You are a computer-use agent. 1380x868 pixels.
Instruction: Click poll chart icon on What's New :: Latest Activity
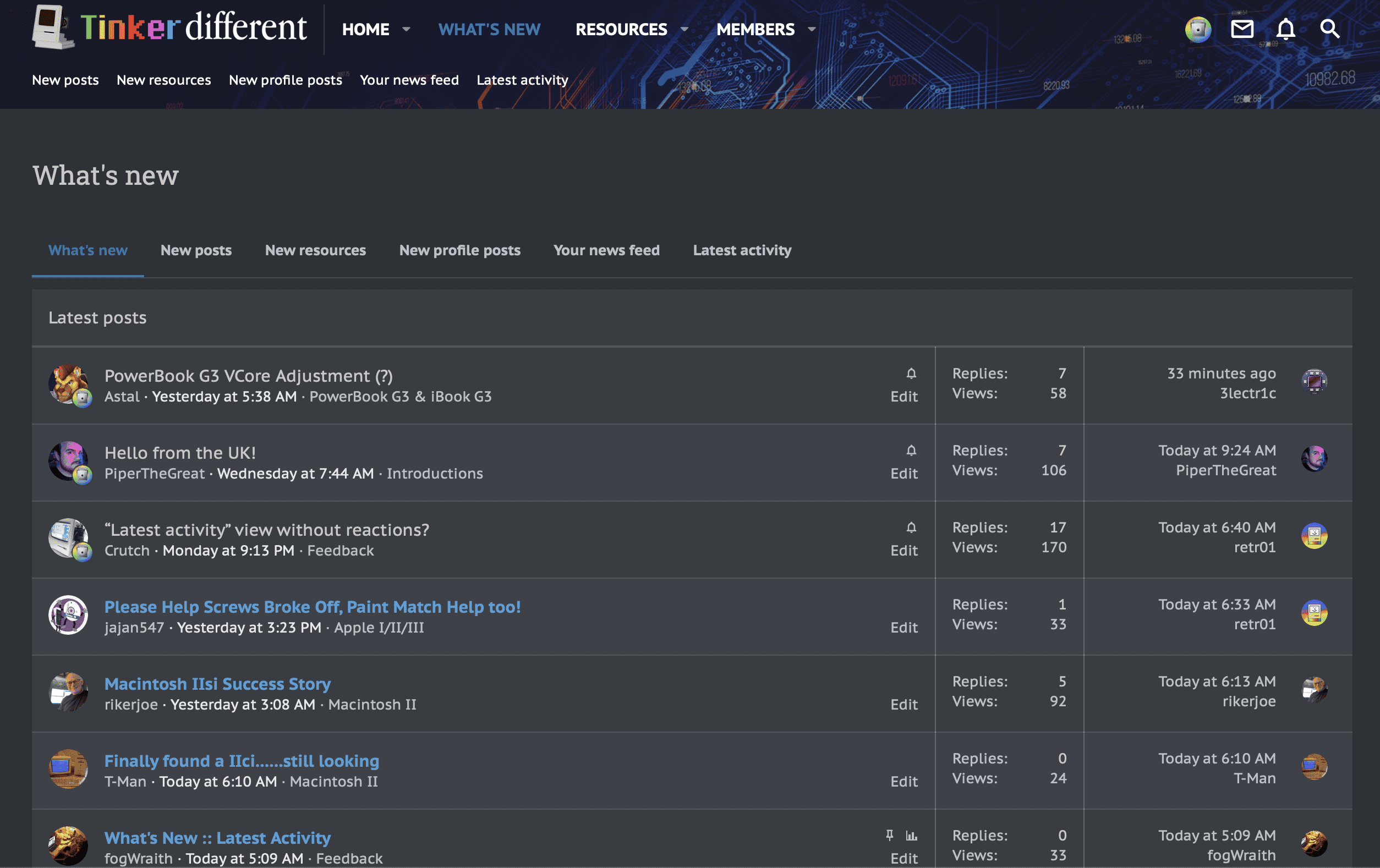coord(911,836)
